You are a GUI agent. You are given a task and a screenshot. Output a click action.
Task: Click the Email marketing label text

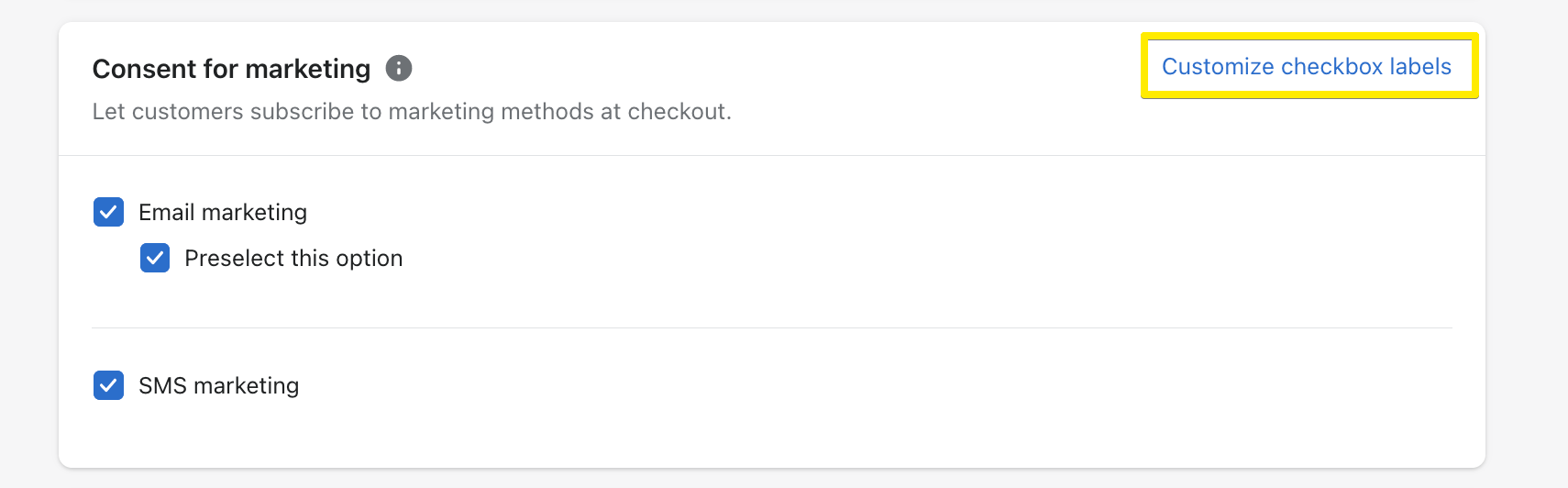pos(223,212)
